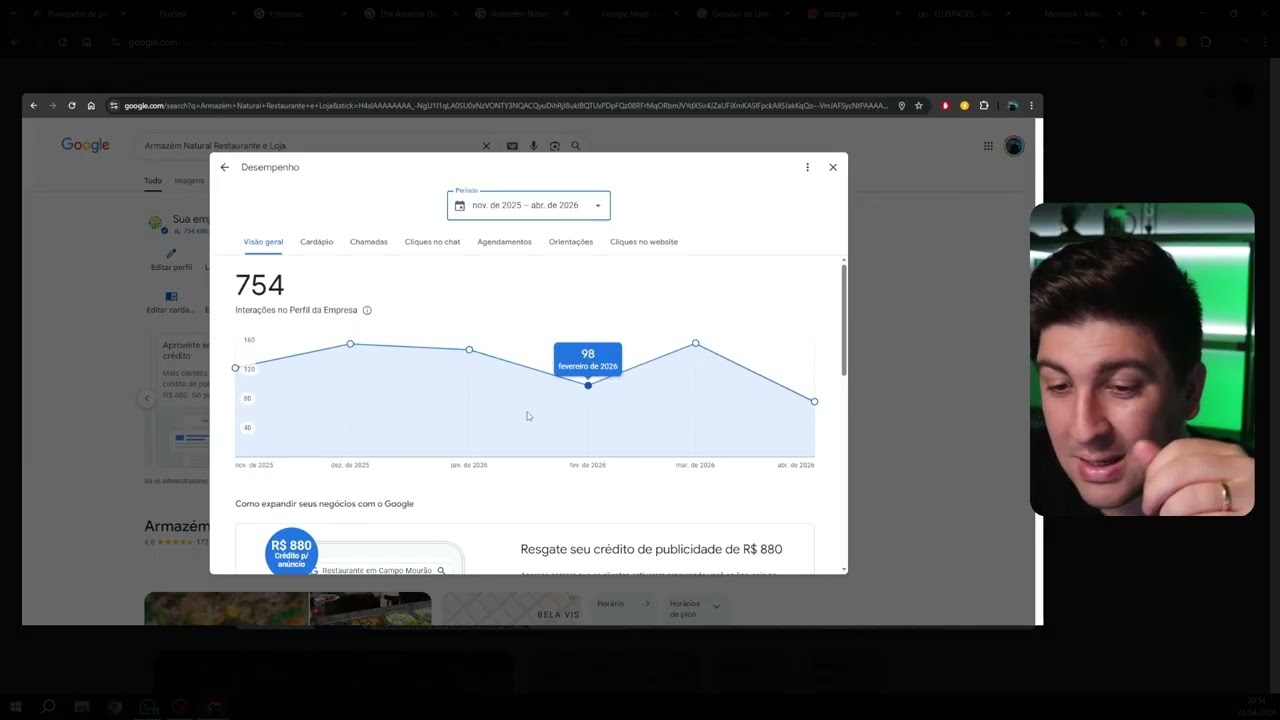The width and height of the screenshot is (1280, 720).
Task: Select the mar. de 2026 chart point
Action: point(696,343)
